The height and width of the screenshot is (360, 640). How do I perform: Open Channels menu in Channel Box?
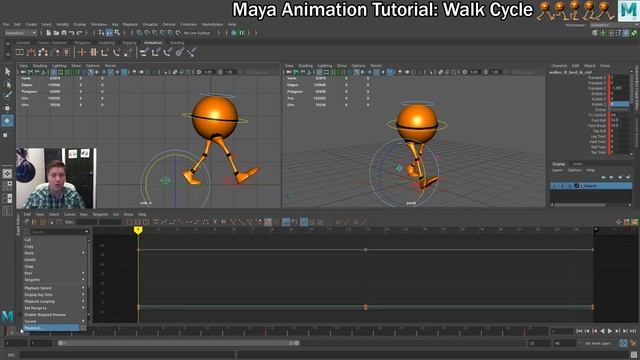pos(559,66)
